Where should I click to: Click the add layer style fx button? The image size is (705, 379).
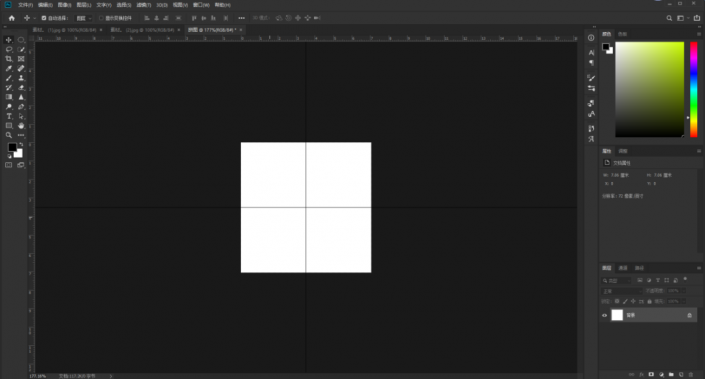pyautogui.click(x=641, y=375)
